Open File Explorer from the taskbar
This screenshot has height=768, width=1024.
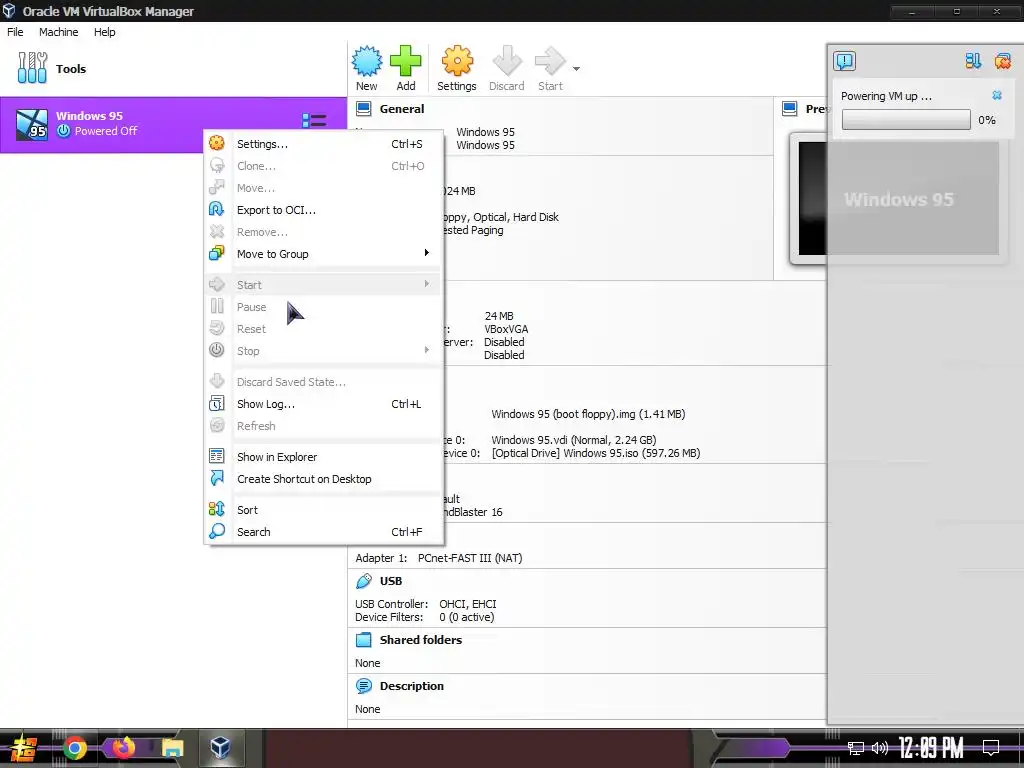coord(172,748)
